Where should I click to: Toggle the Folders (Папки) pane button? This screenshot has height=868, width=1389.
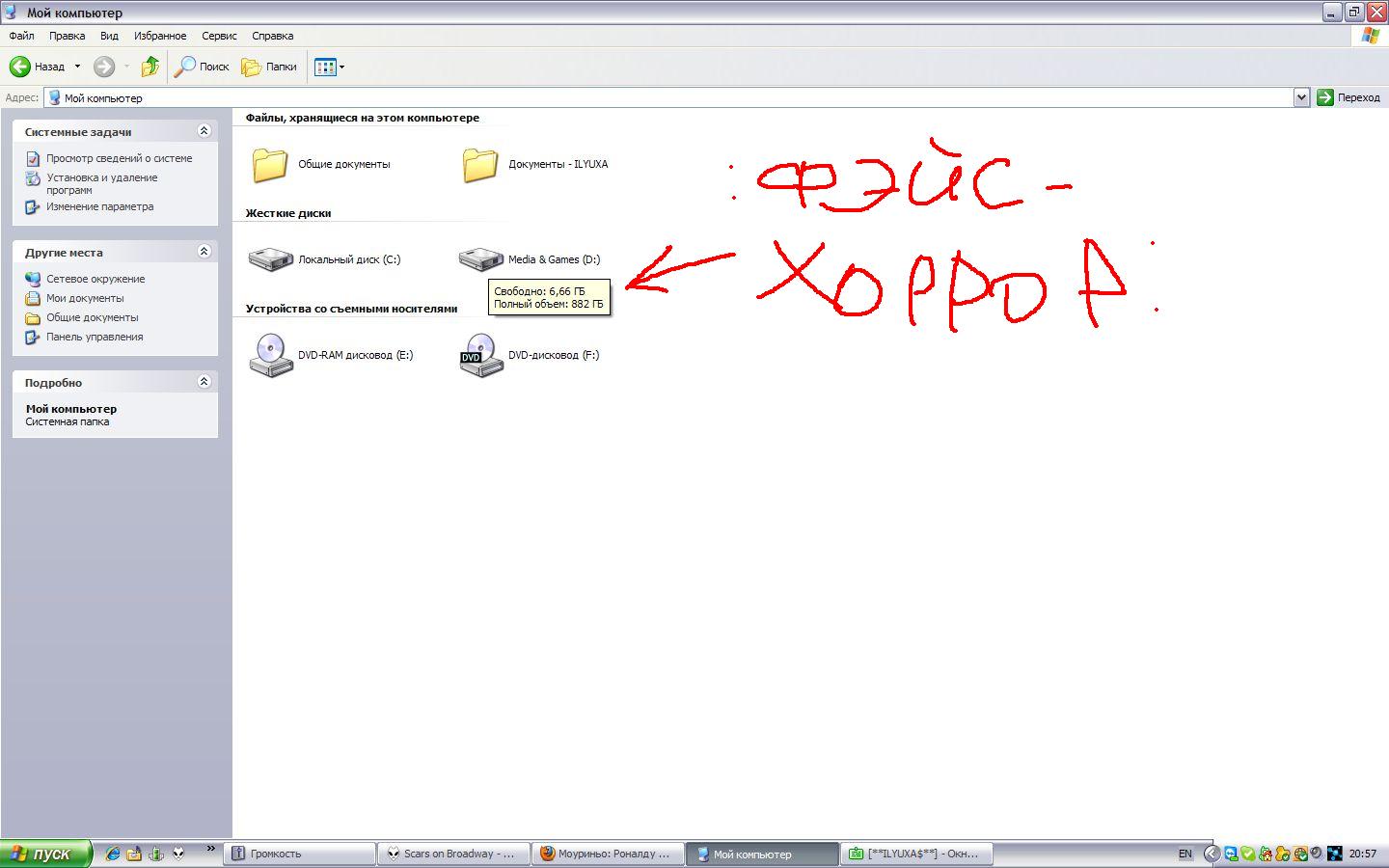[269, 67]
